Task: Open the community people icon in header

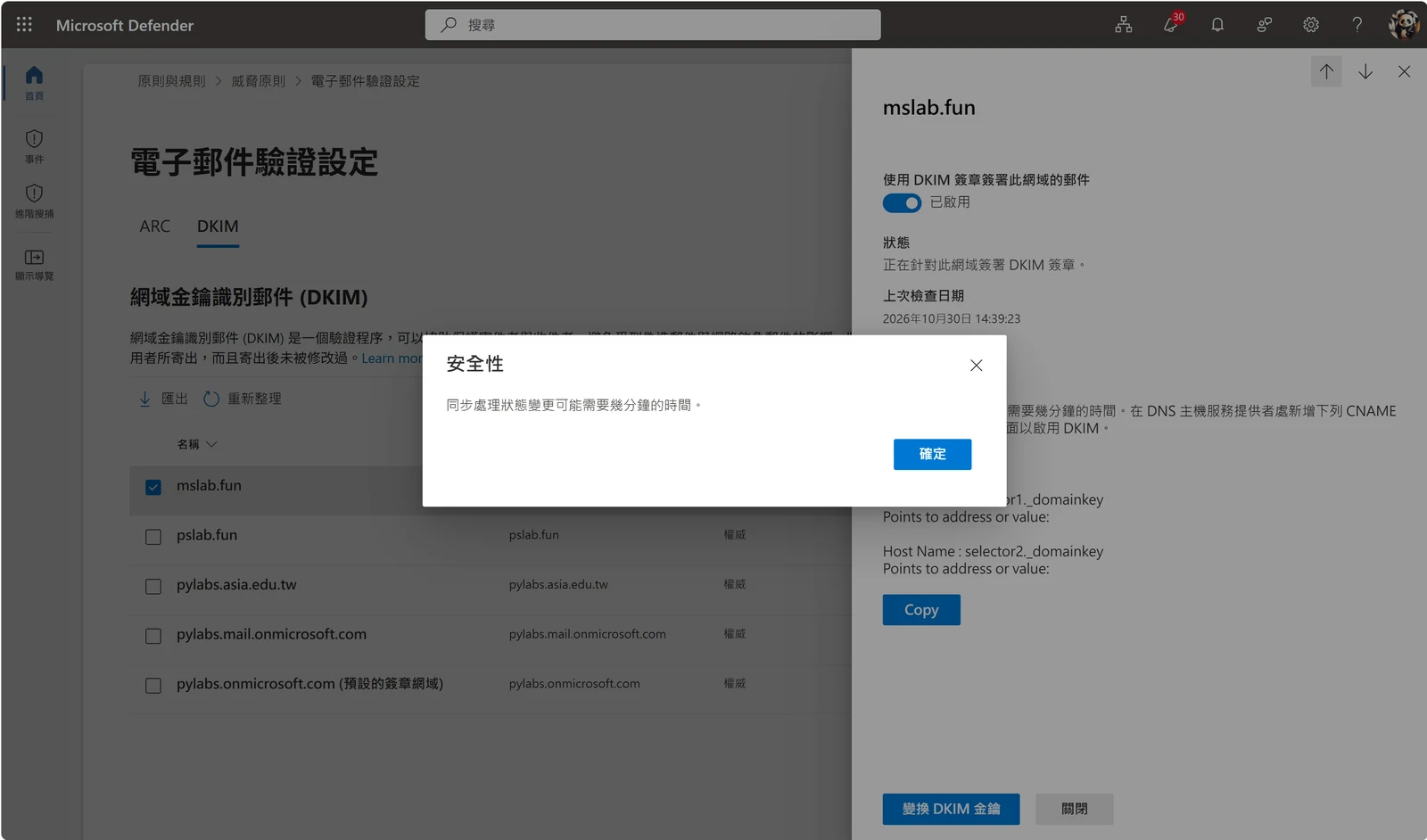Action: [1264, 25]
